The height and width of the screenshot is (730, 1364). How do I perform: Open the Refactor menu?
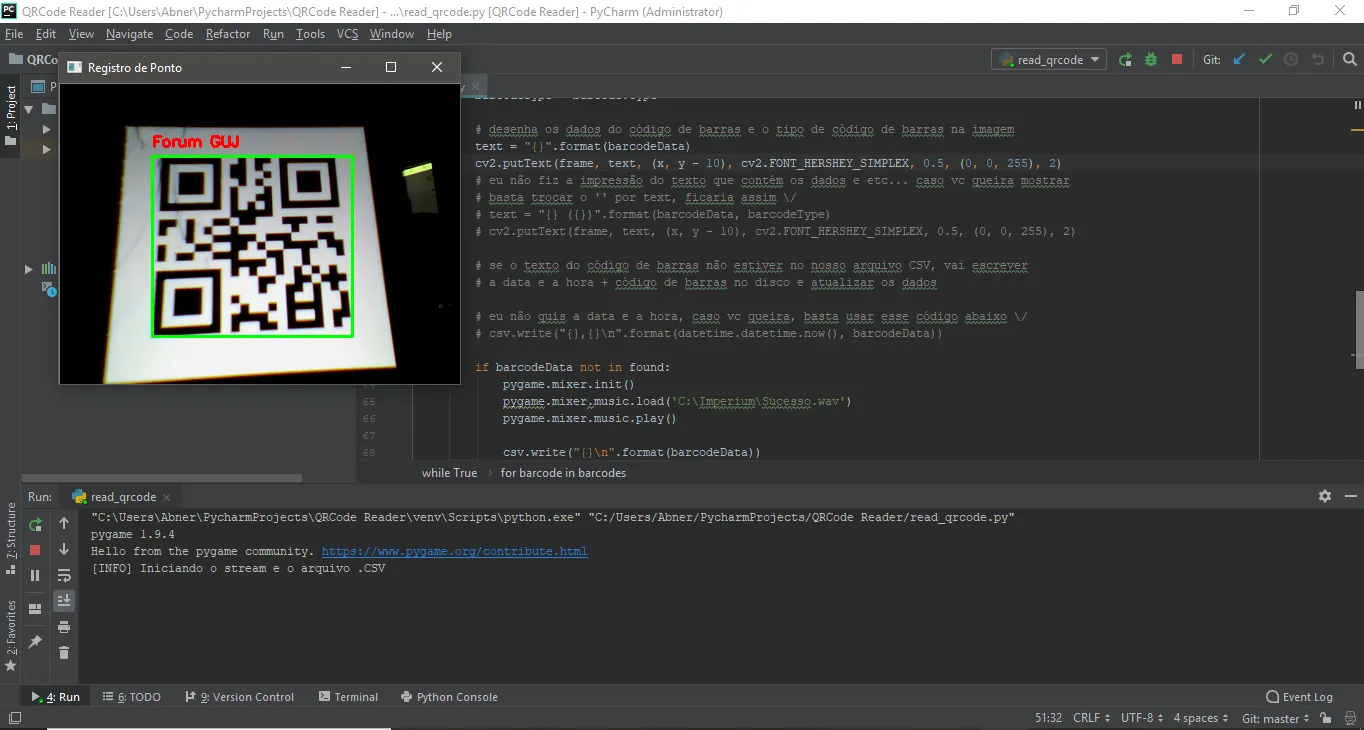(228, 34)
